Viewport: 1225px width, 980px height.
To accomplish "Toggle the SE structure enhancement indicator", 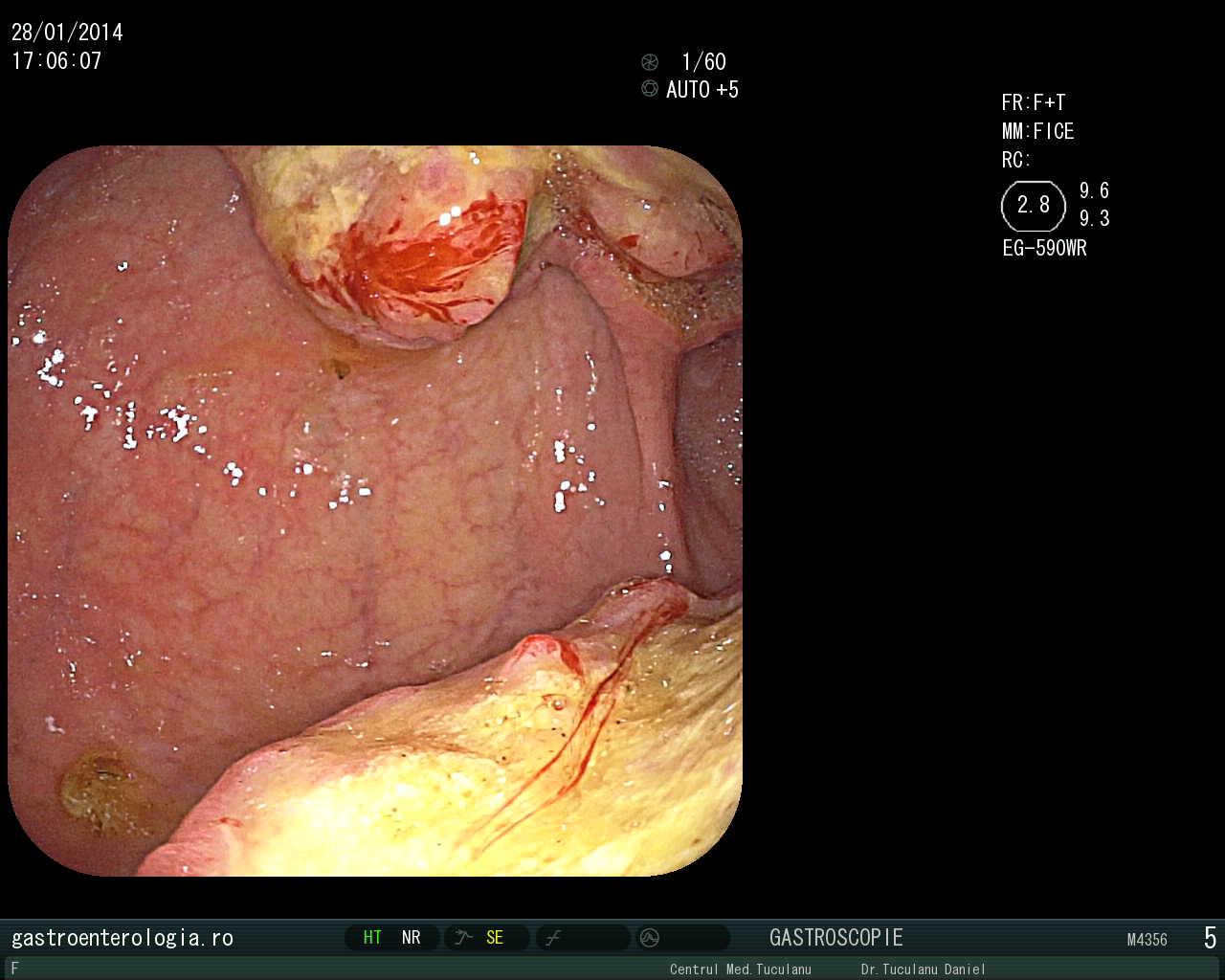I will click(x=495, y=938).
